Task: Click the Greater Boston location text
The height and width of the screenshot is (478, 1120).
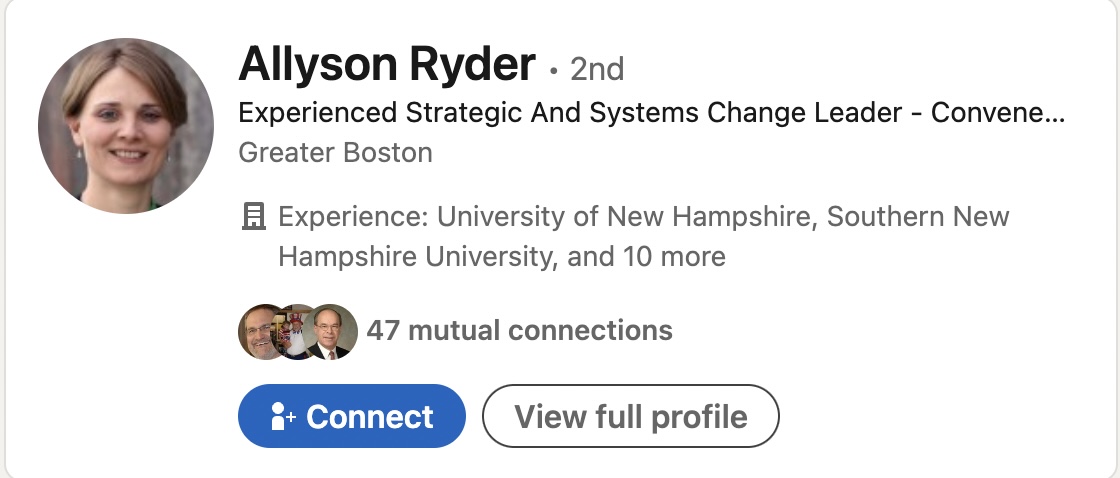Action: (336, 153)
